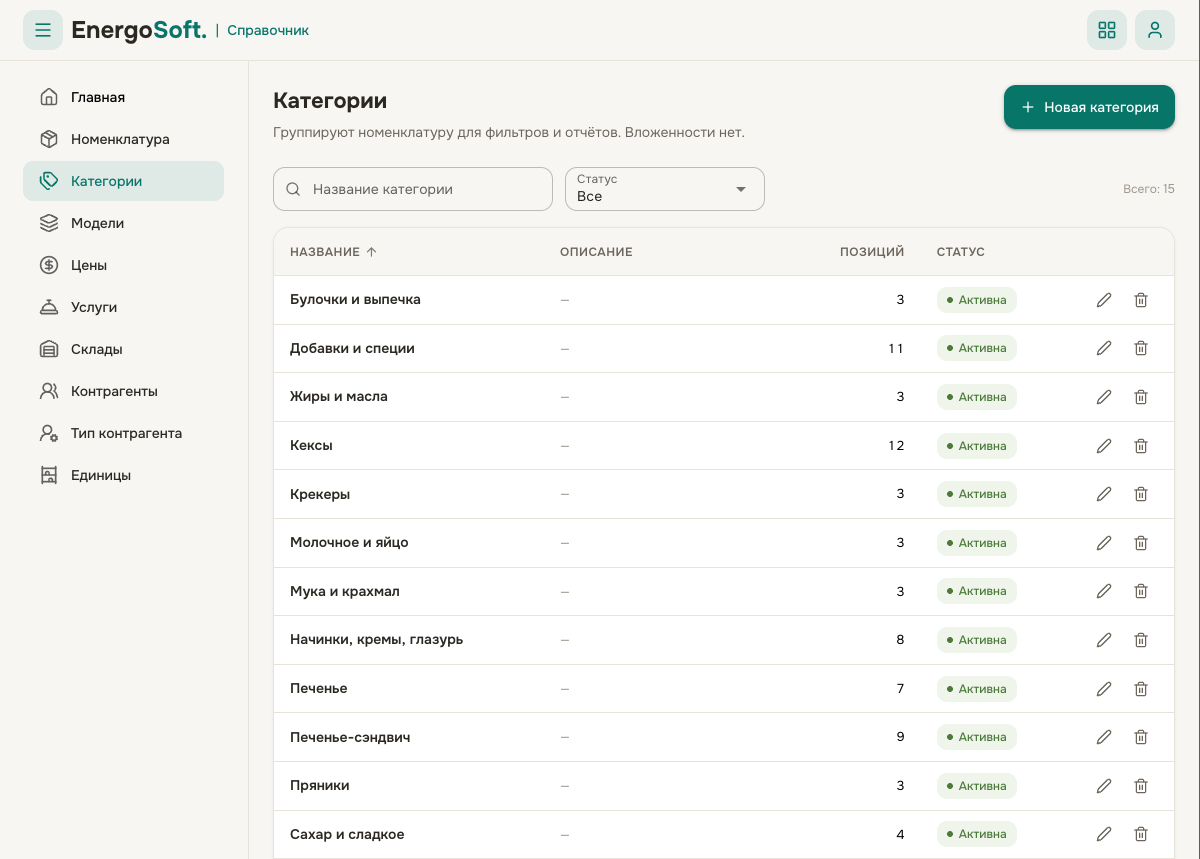Click Активна status for Крекеры
The width and height of the screenshot is (1200, 859).
point(977,494)
